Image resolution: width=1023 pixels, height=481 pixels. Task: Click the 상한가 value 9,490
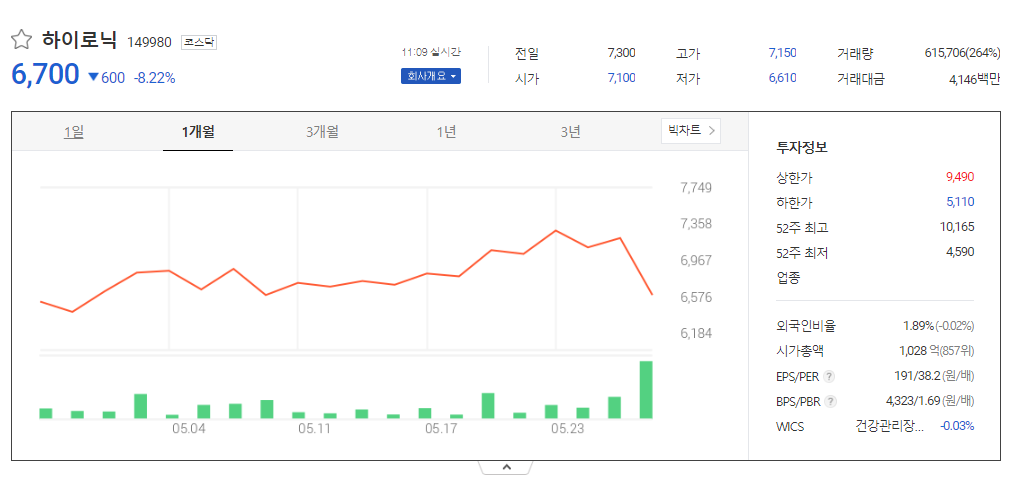coord(960,177)
